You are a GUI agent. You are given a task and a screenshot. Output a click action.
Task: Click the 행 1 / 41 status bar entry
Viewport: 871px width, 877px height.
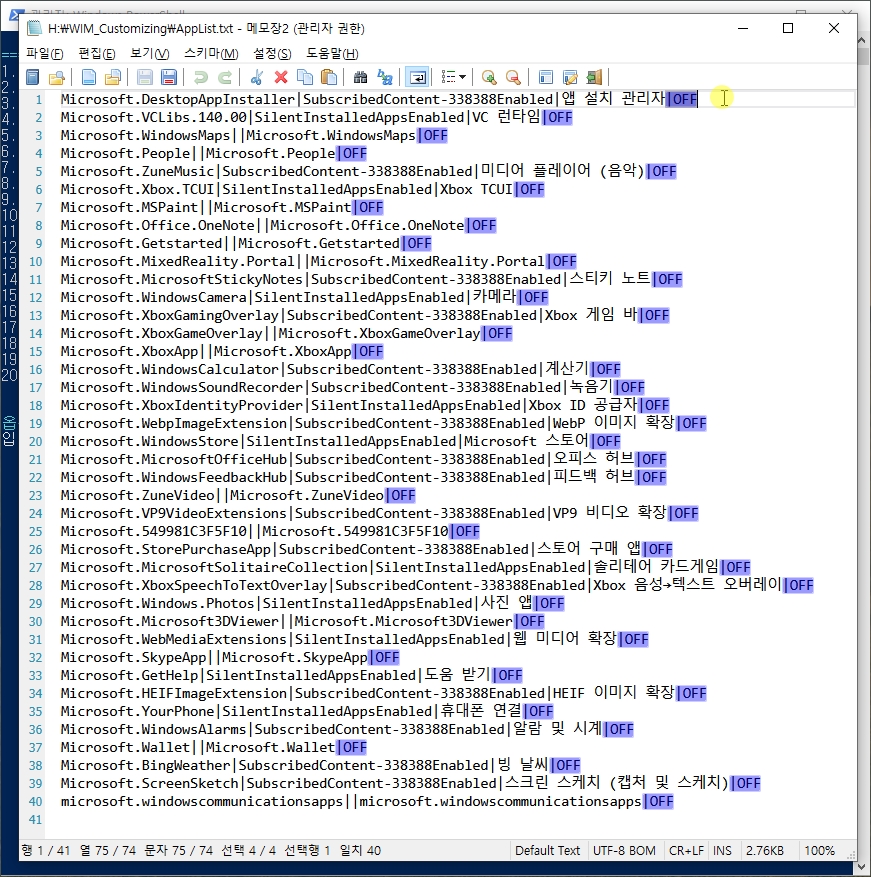46,851
